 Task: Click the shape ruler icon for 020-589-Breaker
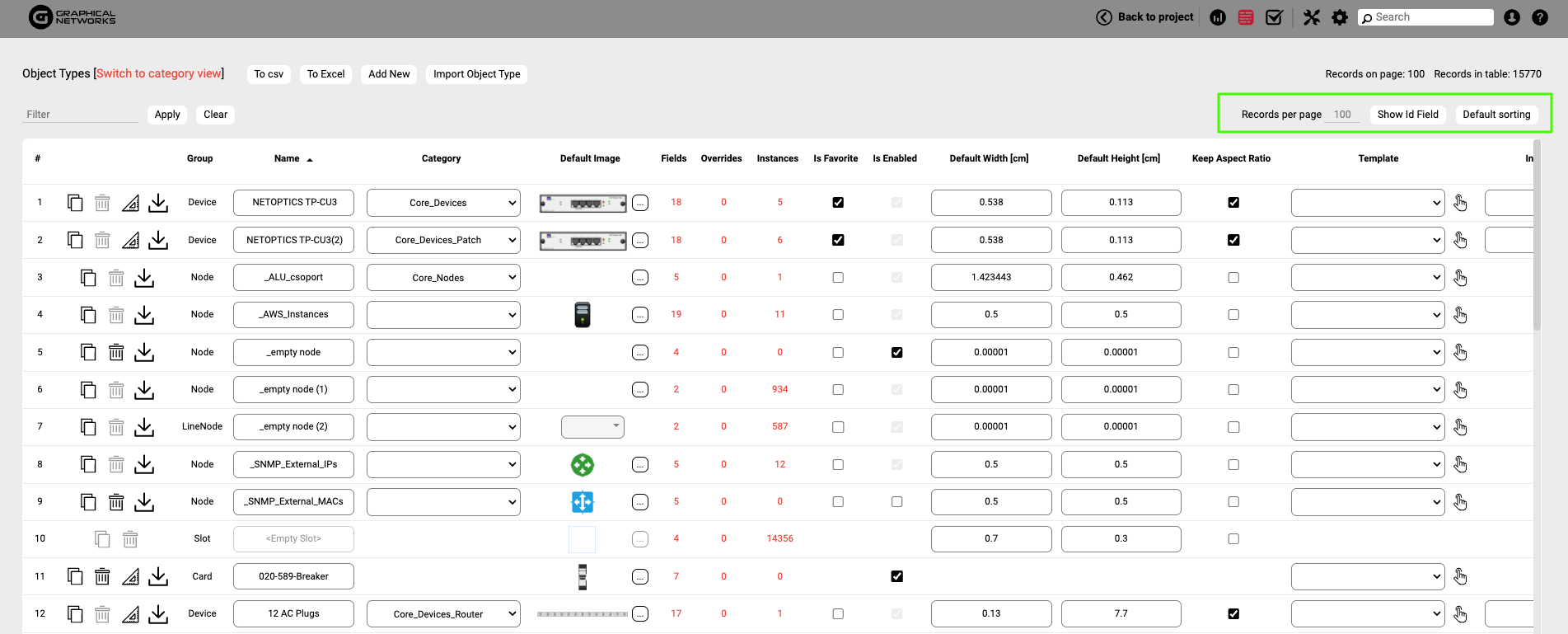point(130,576)
